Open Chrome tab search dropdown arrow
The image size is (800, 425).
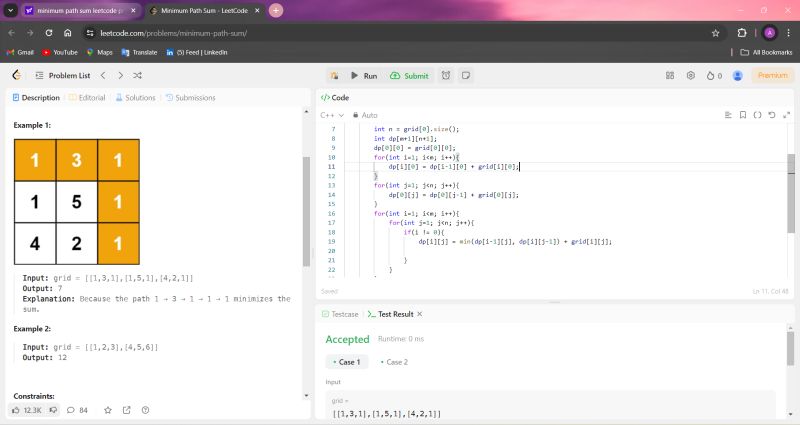click(x=11, y=10)
